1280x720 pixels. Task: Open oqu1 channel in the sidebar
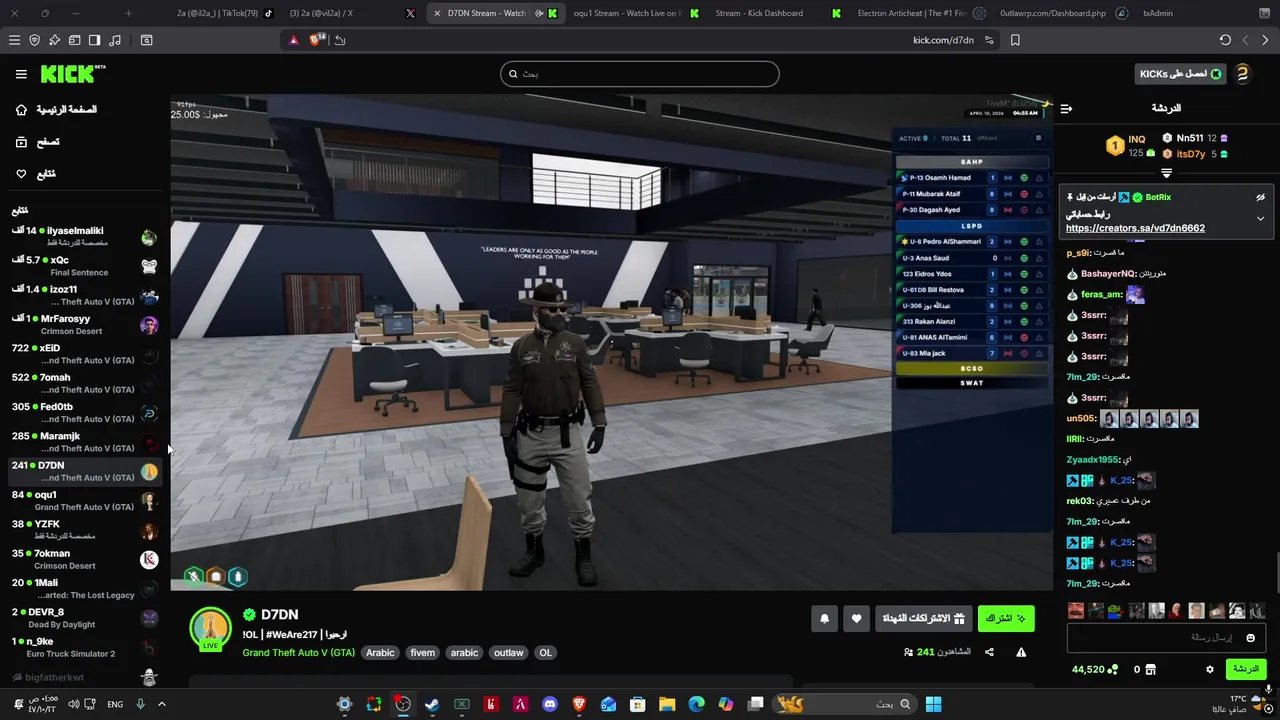coord(84,500)
